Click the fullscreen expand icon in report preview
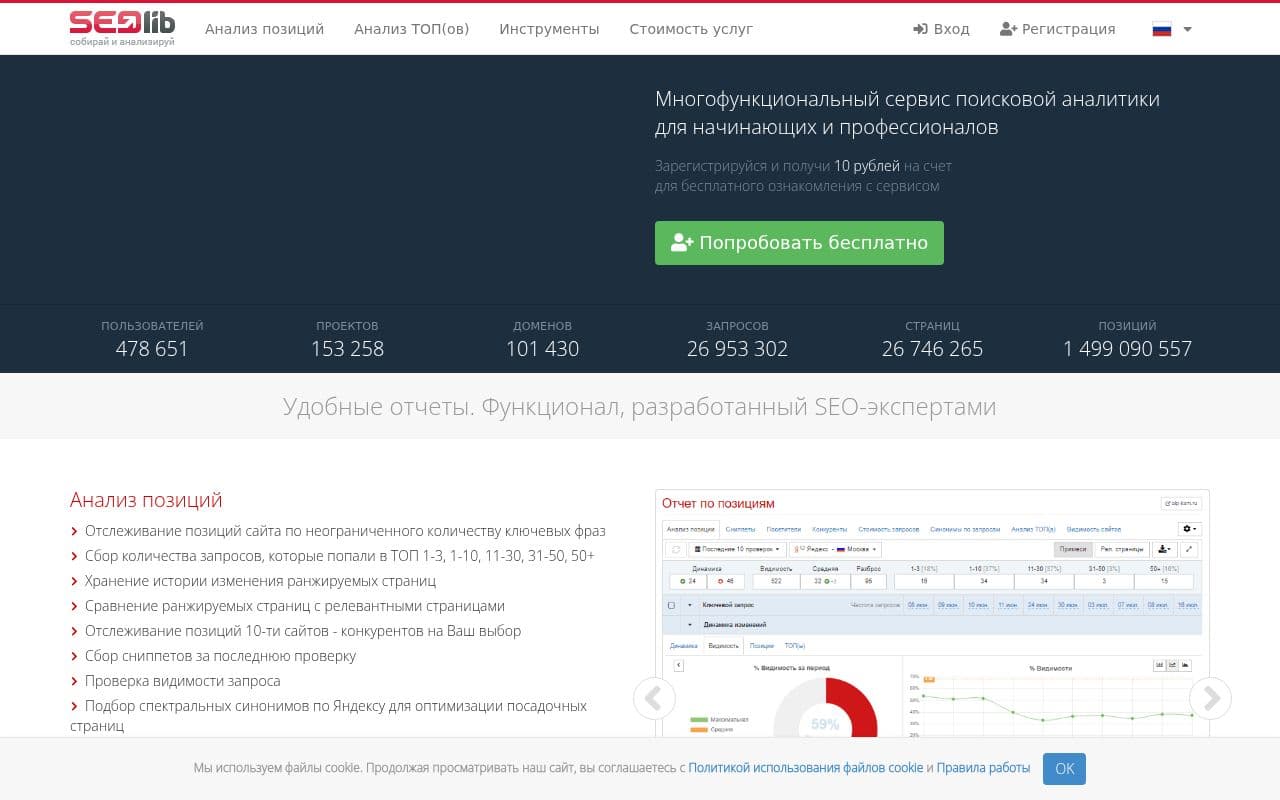The width and height of the screenshot is (1280, 800). pos(1189,549)
